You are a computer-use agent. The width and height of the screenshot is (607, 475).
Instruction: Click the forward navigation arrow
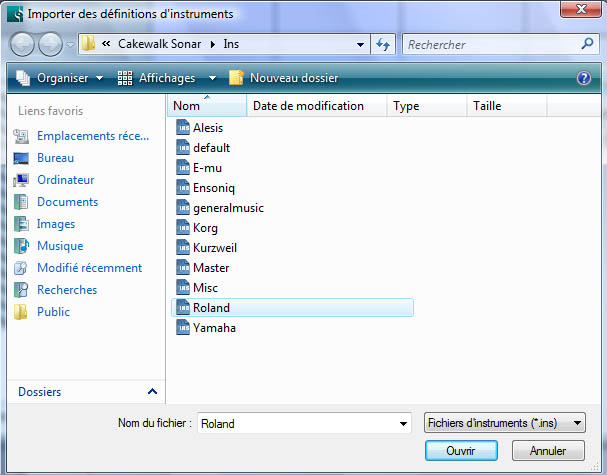pos(50,45)
